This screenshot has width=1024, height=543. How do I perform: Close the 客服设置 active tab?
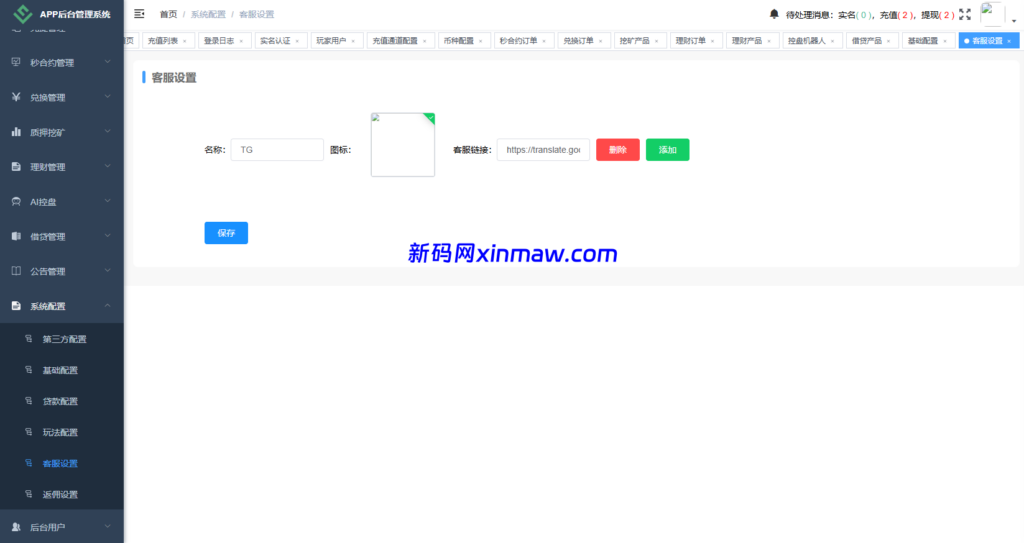click(1009, 41)
